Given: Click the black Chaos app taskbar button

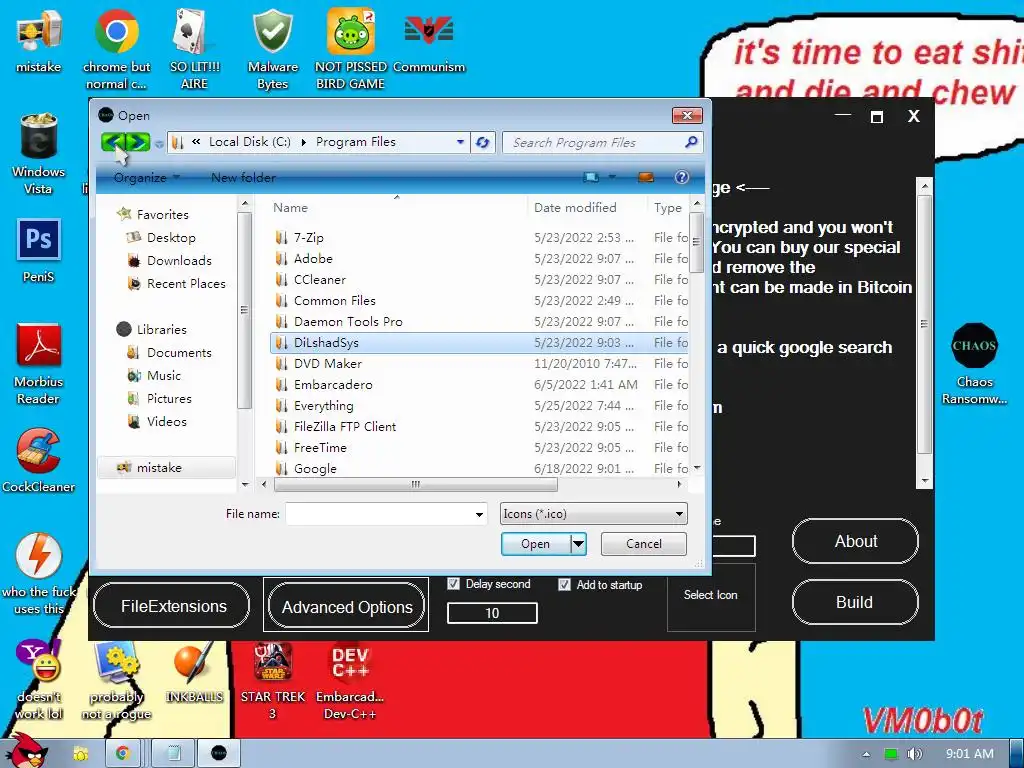Looking at the screenshot, I should (219, 753).
